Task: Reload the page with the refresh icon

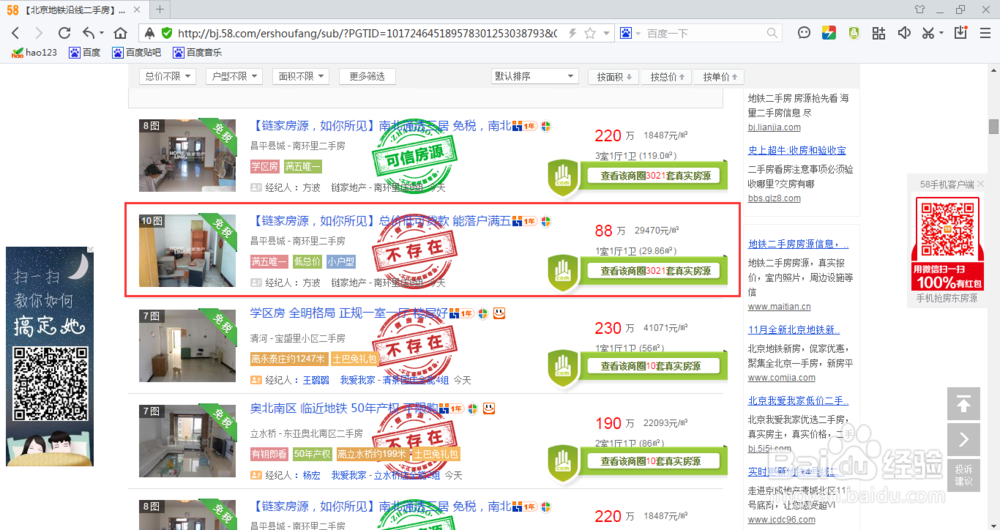Action: [x=64, y=33]
